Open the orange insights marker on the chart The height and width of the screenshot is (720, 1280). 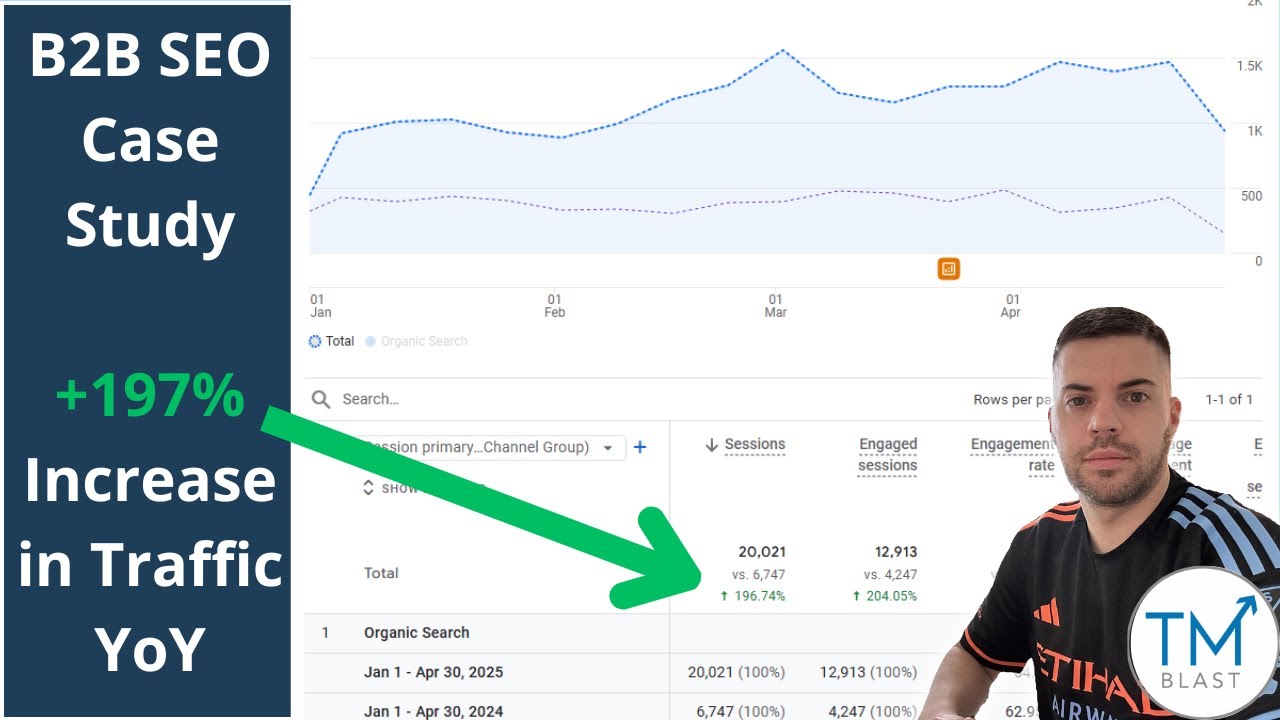coord(949,268)
